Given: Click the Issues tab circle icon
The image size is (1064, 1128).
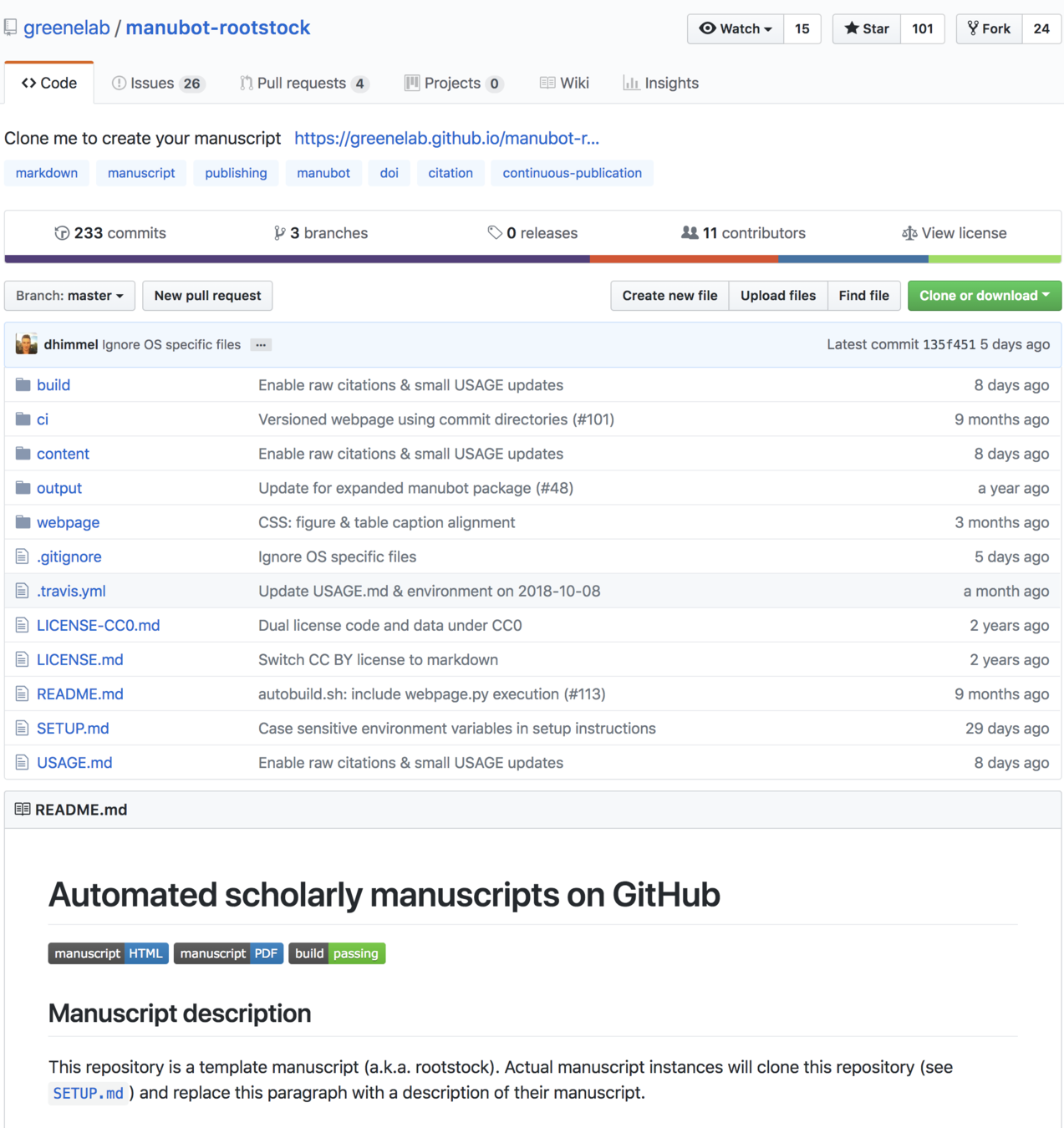Looking at the screenshot, I should pyautogui.click(x=119, y=83).
